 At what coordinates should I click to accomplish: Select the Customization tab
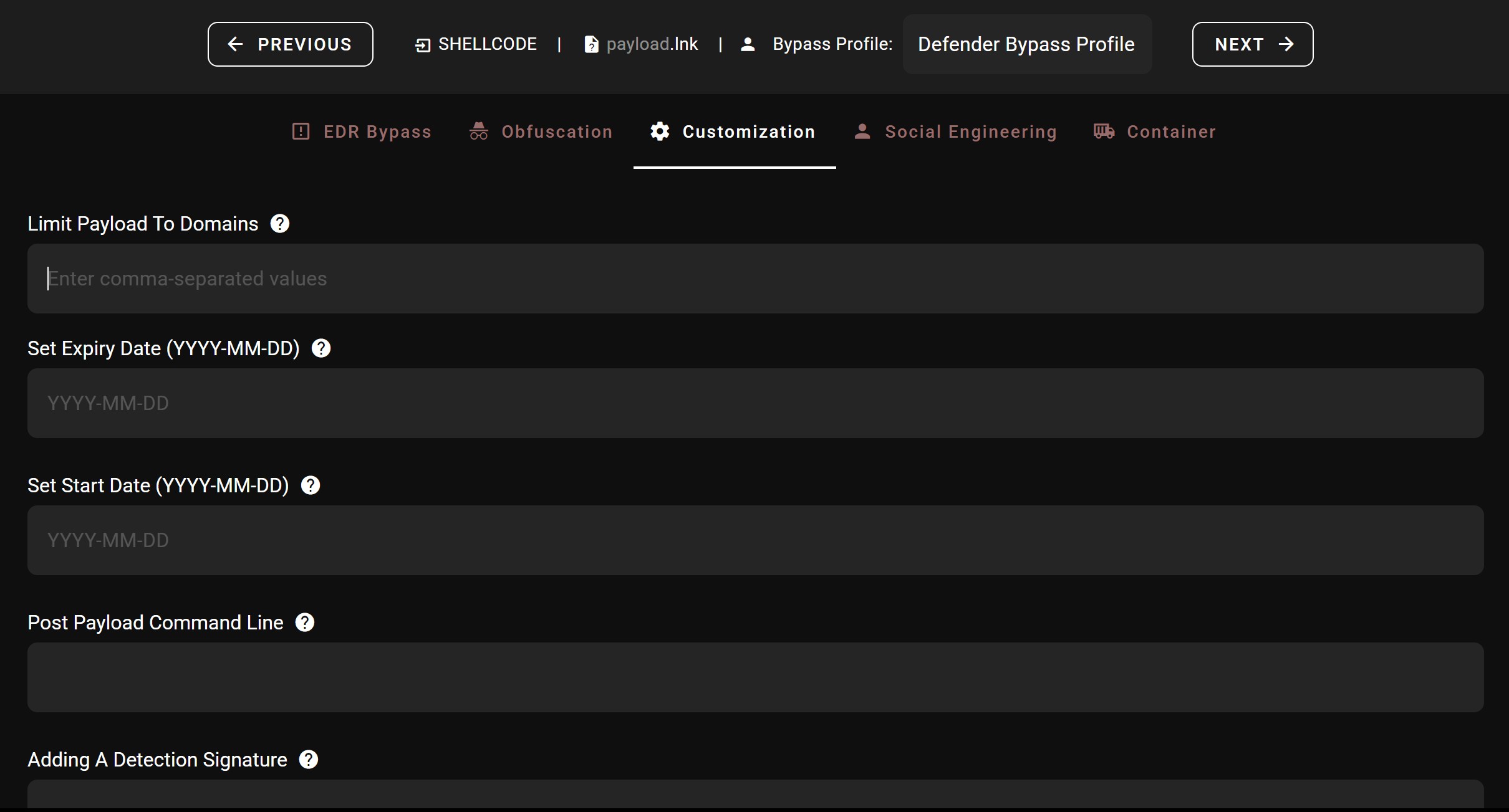click(734, 132)
